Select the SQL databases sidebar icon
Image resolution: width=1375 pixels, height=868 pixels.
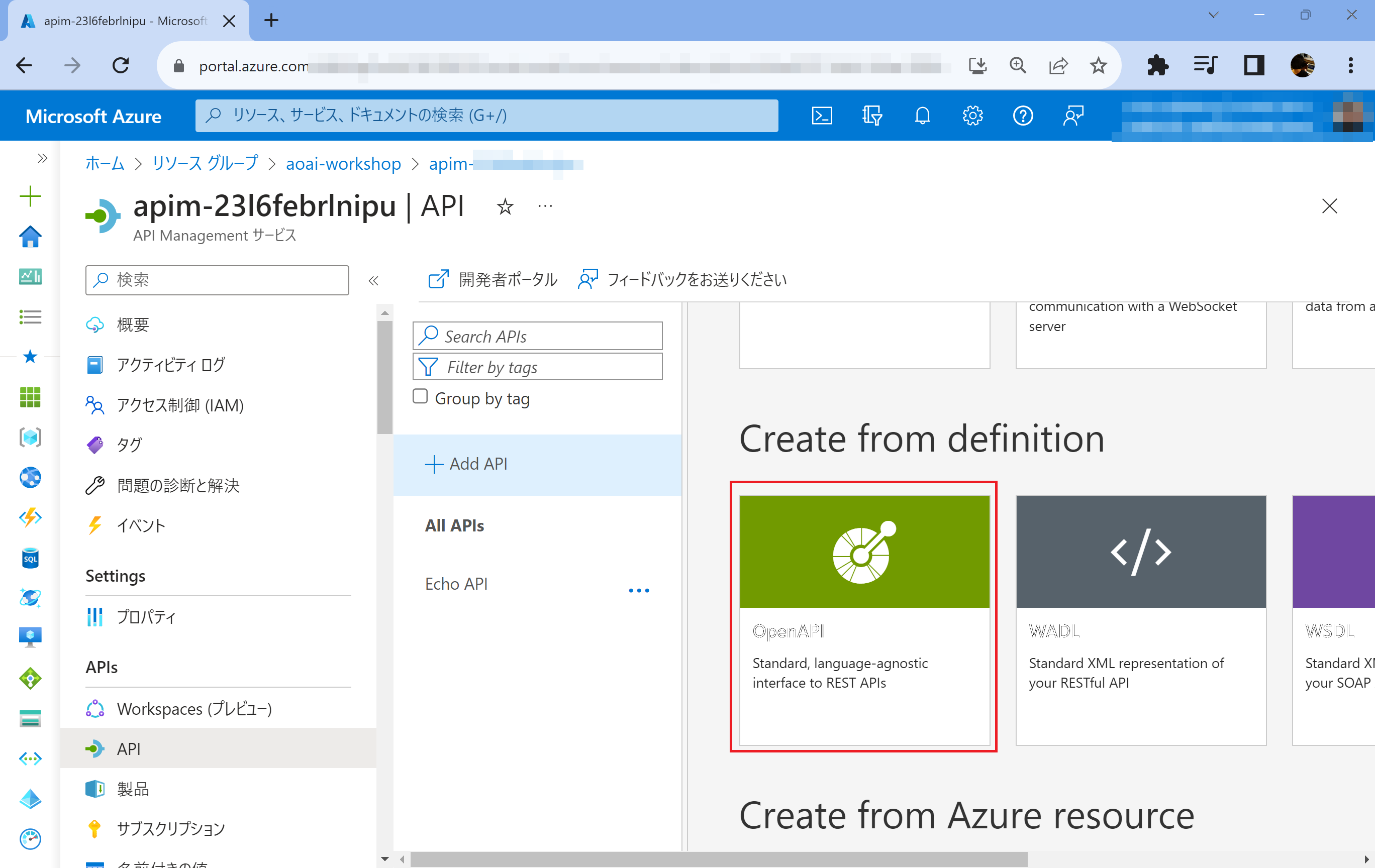(30, 558)
